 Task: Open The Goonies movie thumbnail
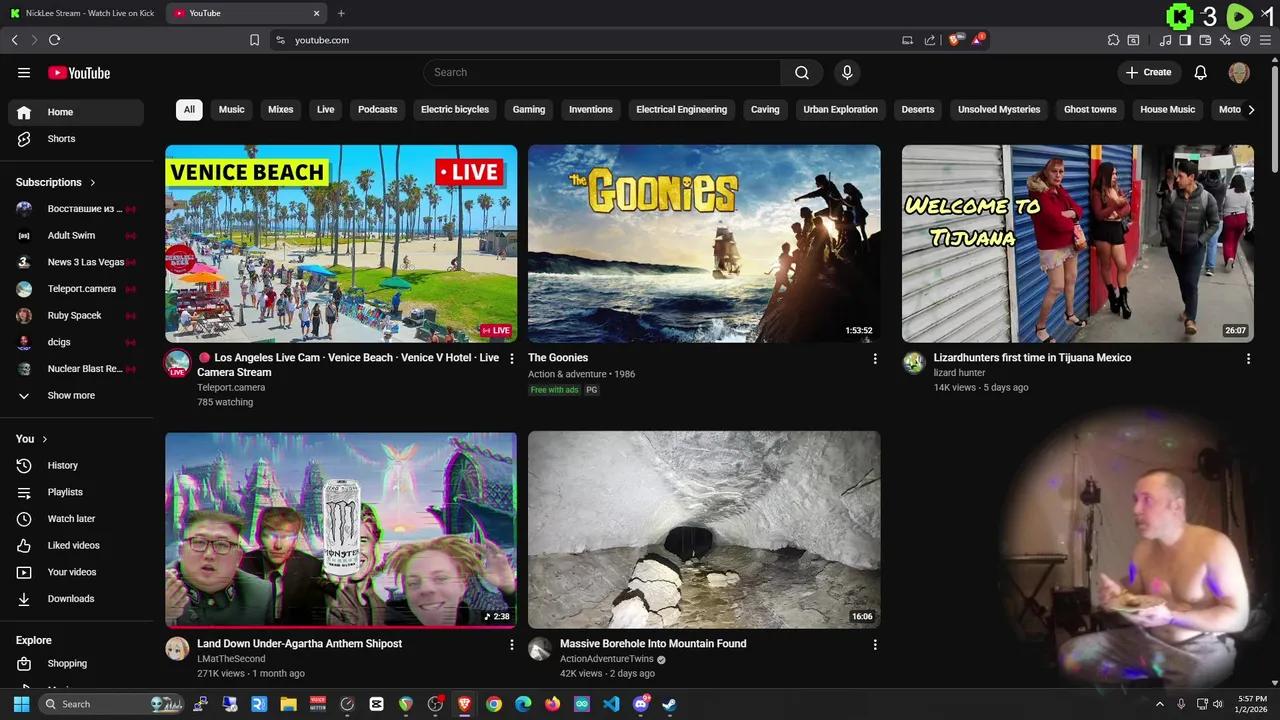[704, 243]
